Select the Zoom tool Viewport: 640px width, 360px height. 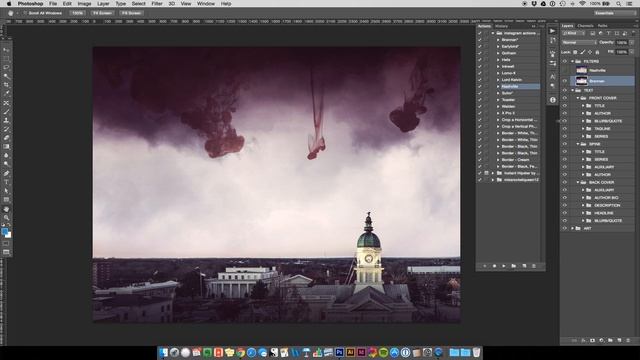6,218
